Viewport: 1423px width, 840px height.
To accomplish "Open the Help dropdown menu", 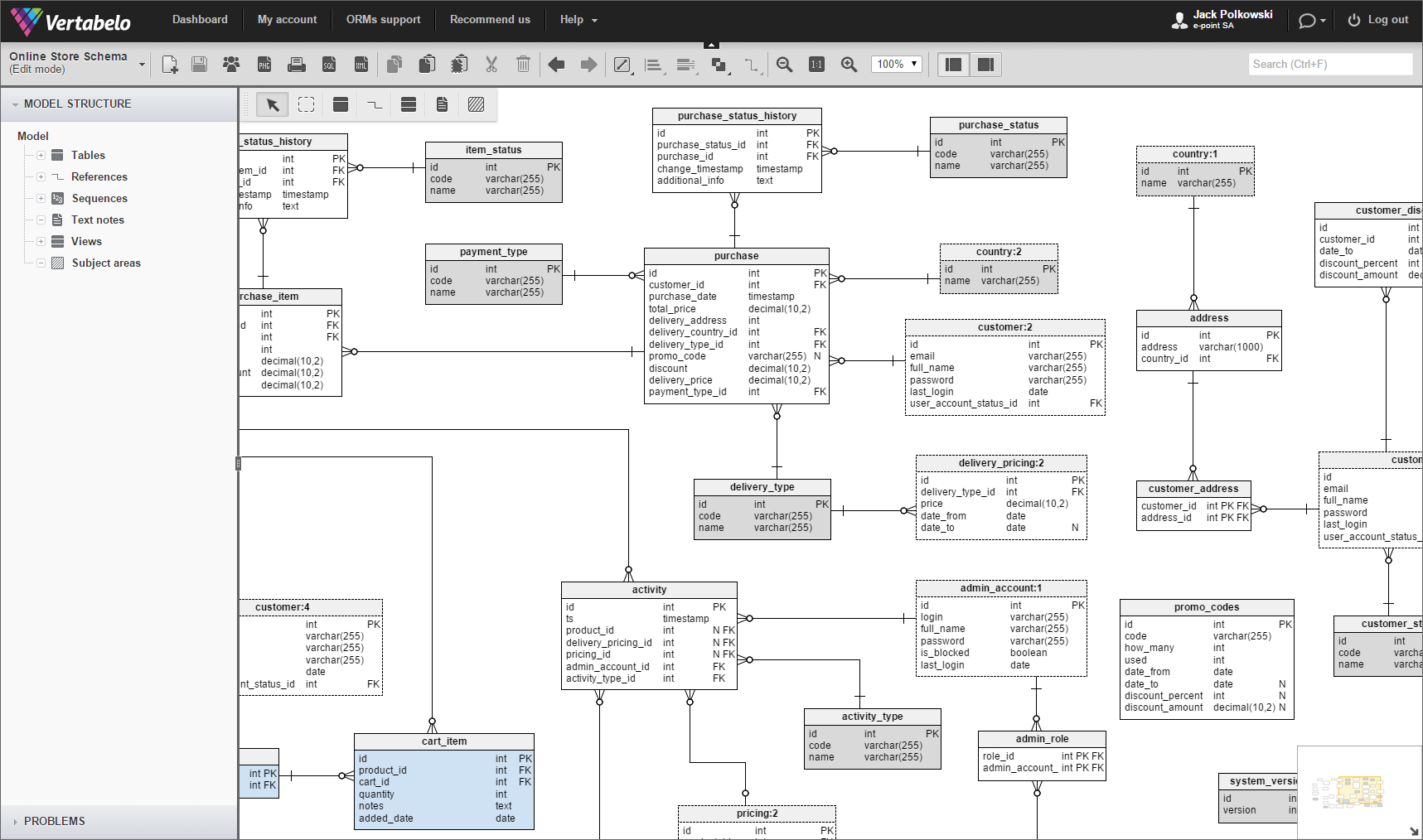I will (x=578, y=20).
